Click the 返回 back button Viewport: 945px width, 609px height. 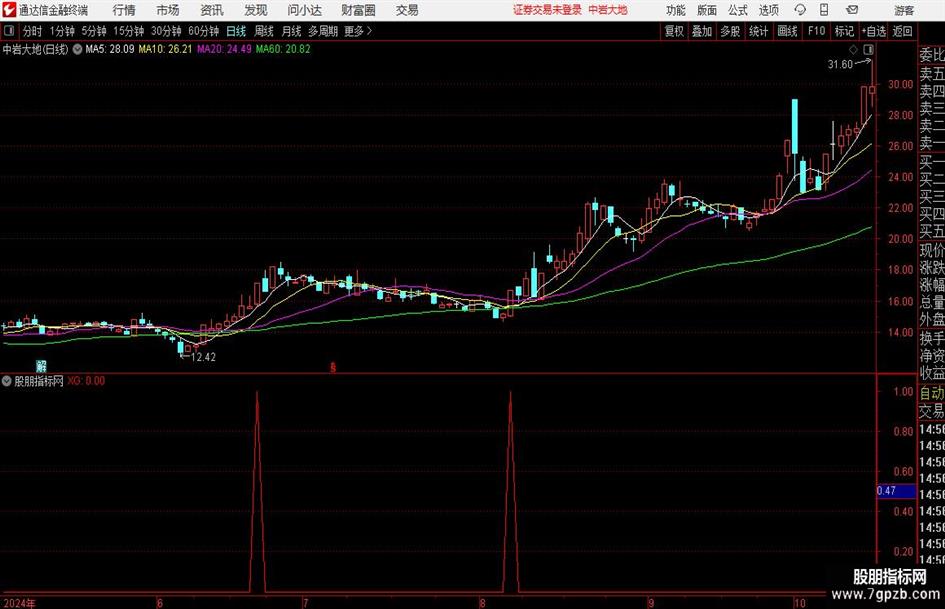click(x=902, y=31)
